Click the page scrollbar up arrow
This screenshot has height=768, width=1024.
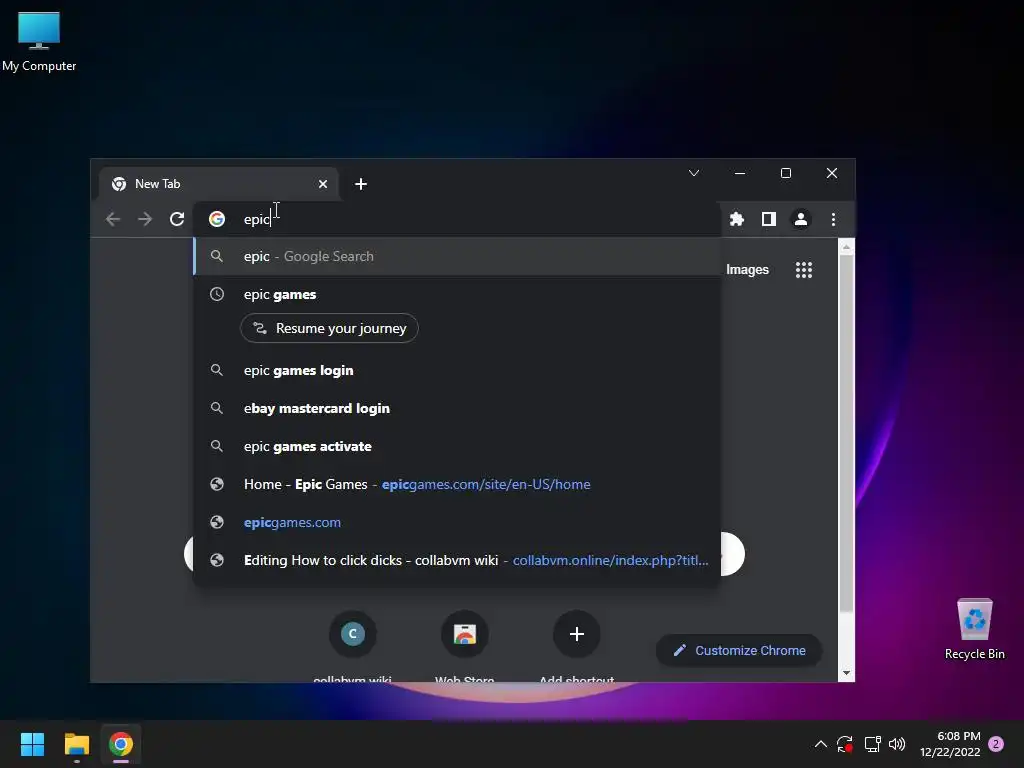[846, 248]
